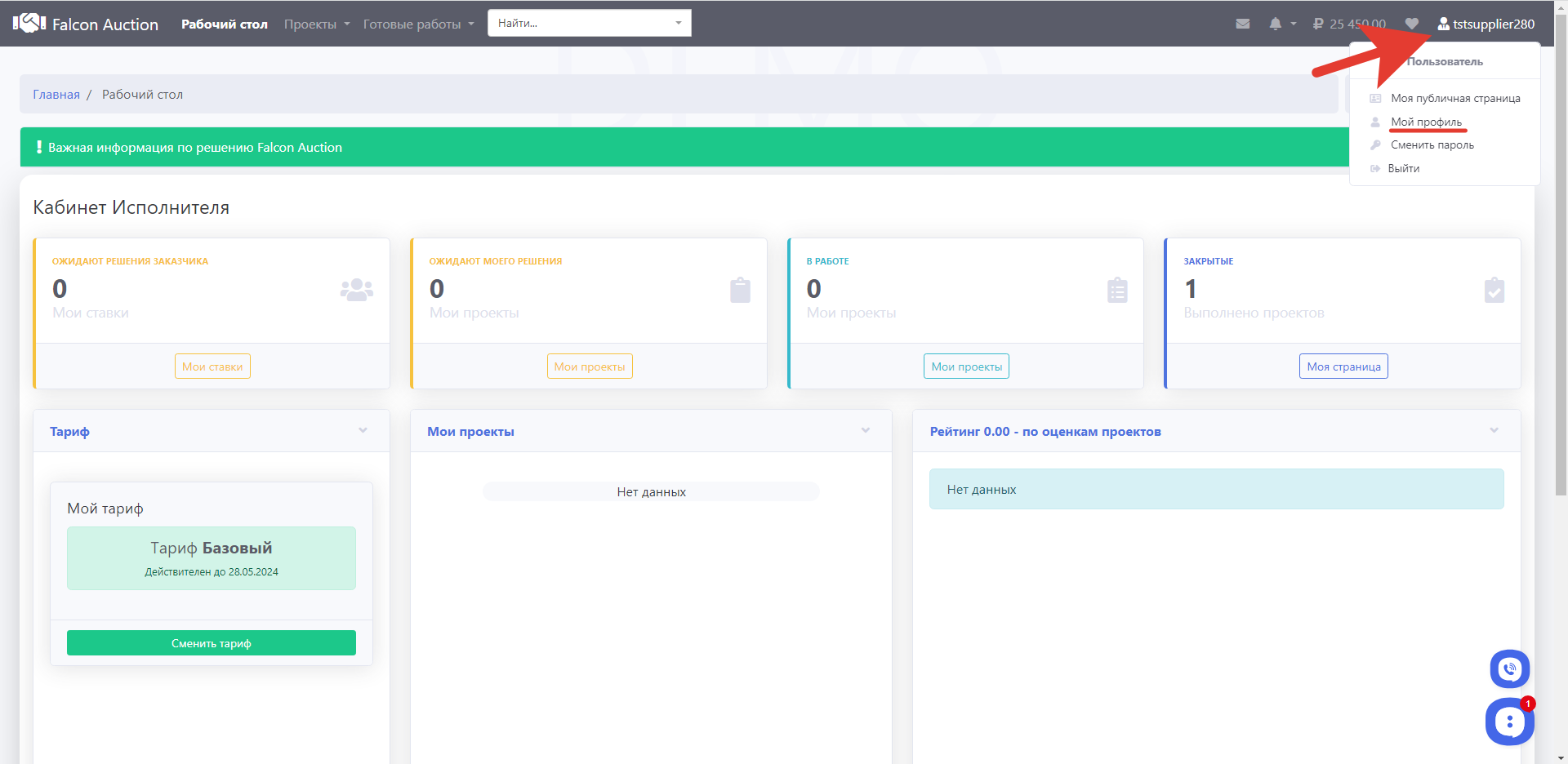Screen dimensions: 1568x764
Task: Select Мой профиль in user menu
Action: [1426, 122]
